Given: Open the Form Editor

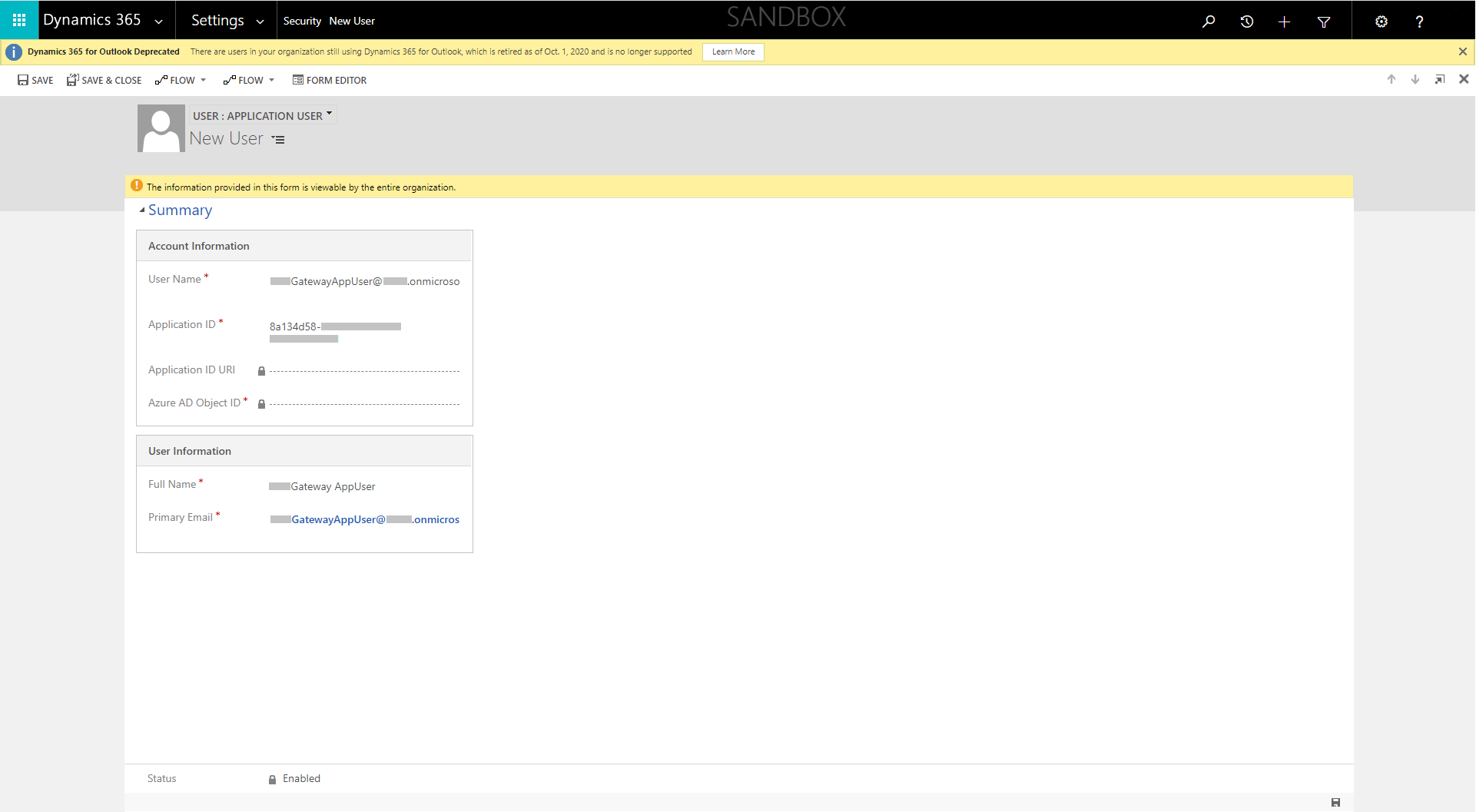Looking at the screenshot, I should [330, 80].
